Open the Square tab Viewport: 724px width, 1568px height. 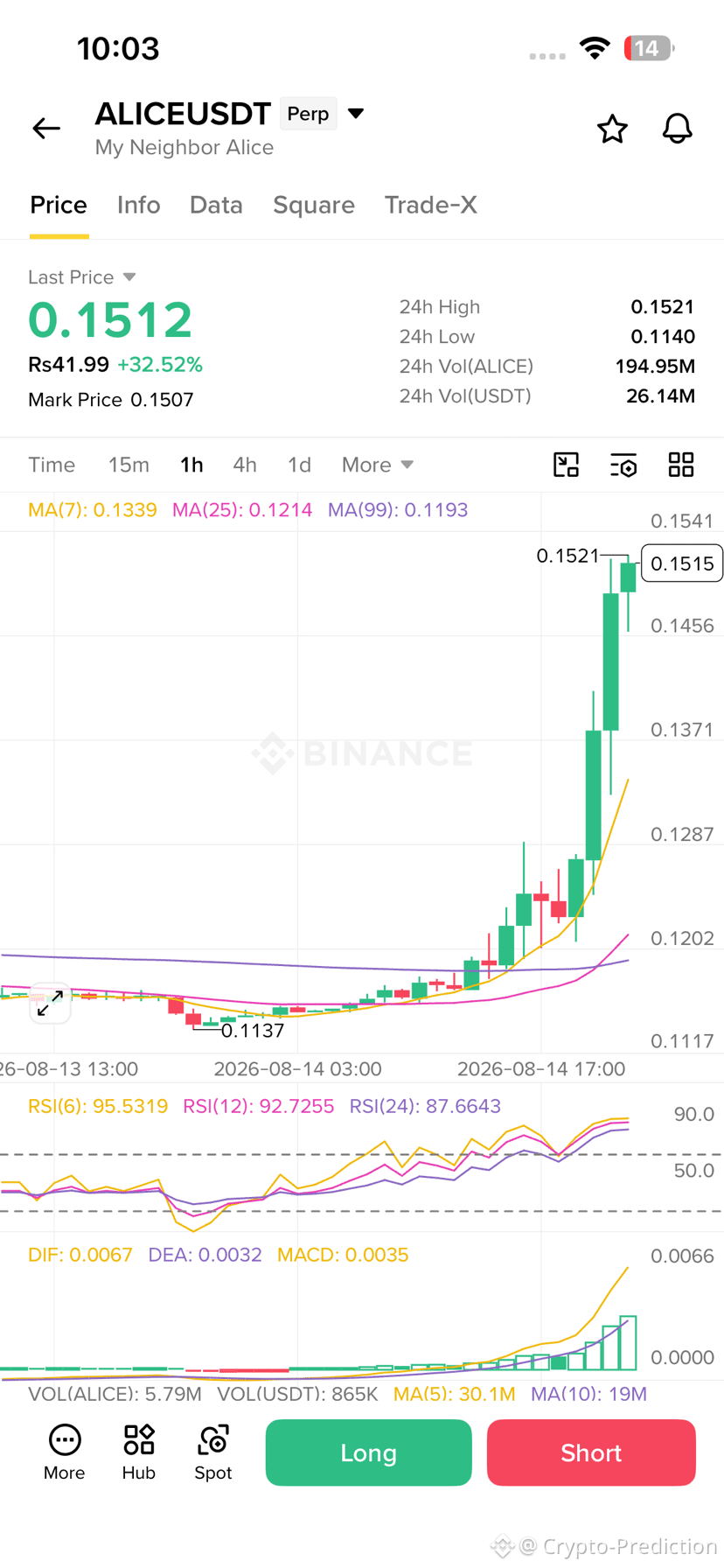(314, 205)
